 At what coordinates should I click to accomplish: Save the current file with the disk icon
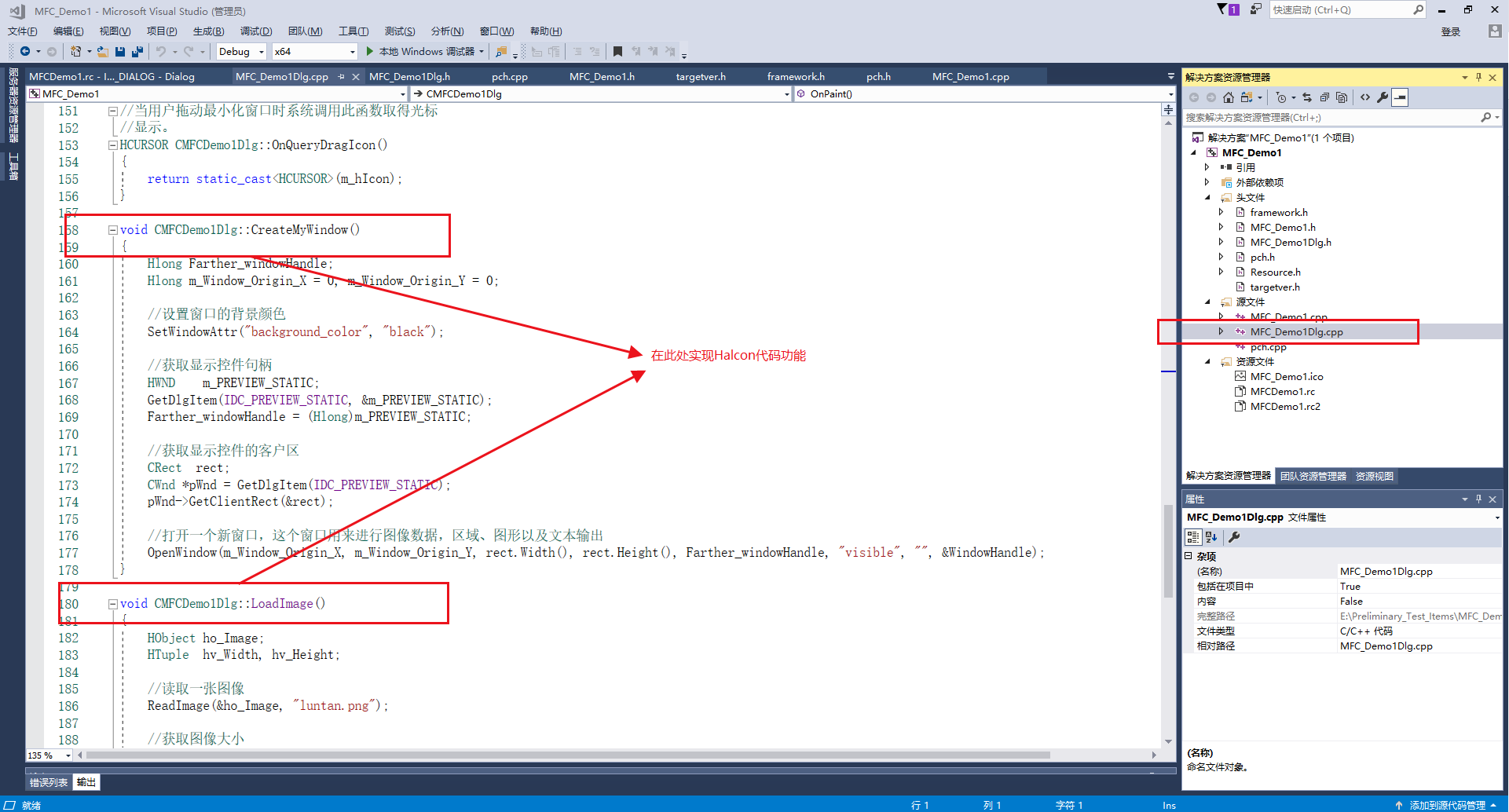coord(120,51)
